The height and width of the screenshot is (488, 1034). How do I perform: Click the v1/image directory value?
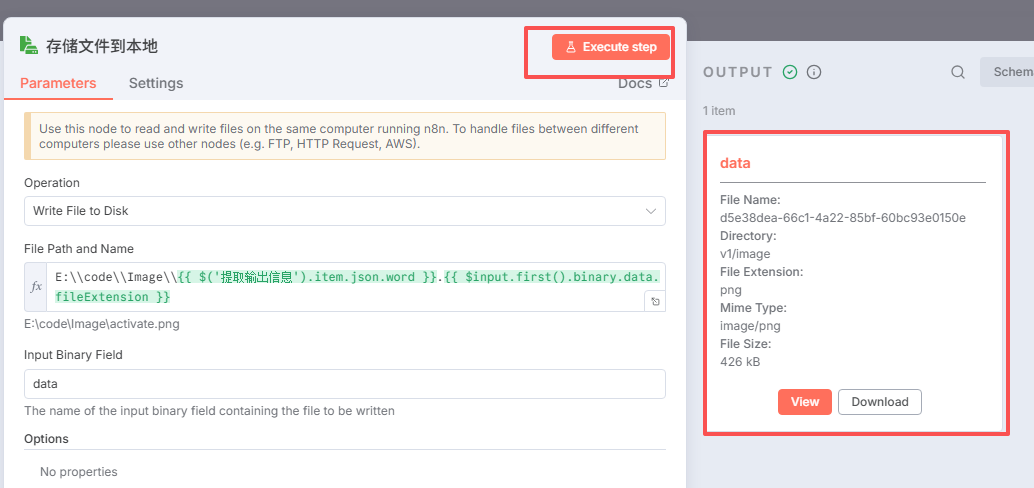tap(745, 253)
